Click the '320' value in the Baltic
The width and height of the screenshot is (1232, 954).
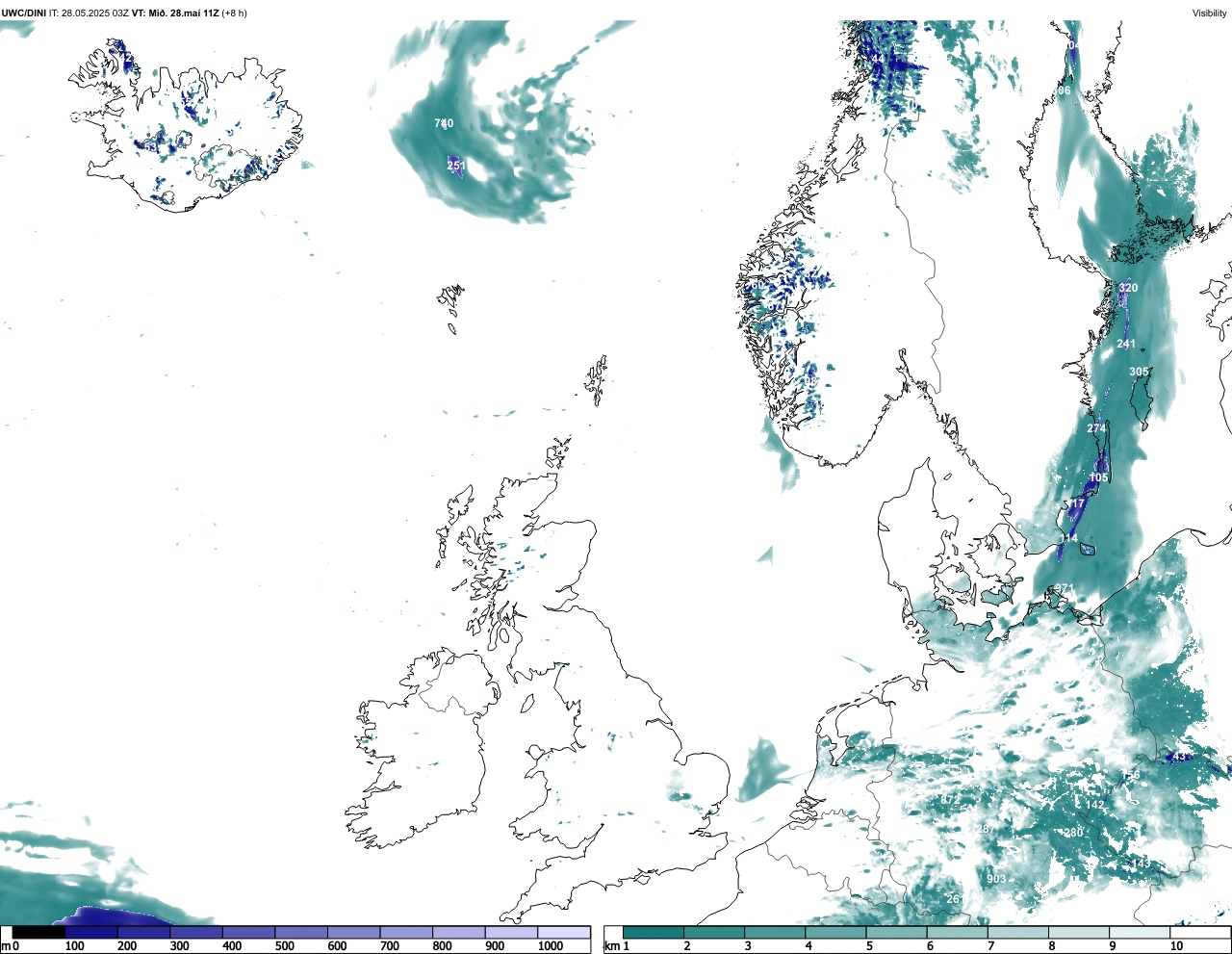click(x=1128, y=288)
